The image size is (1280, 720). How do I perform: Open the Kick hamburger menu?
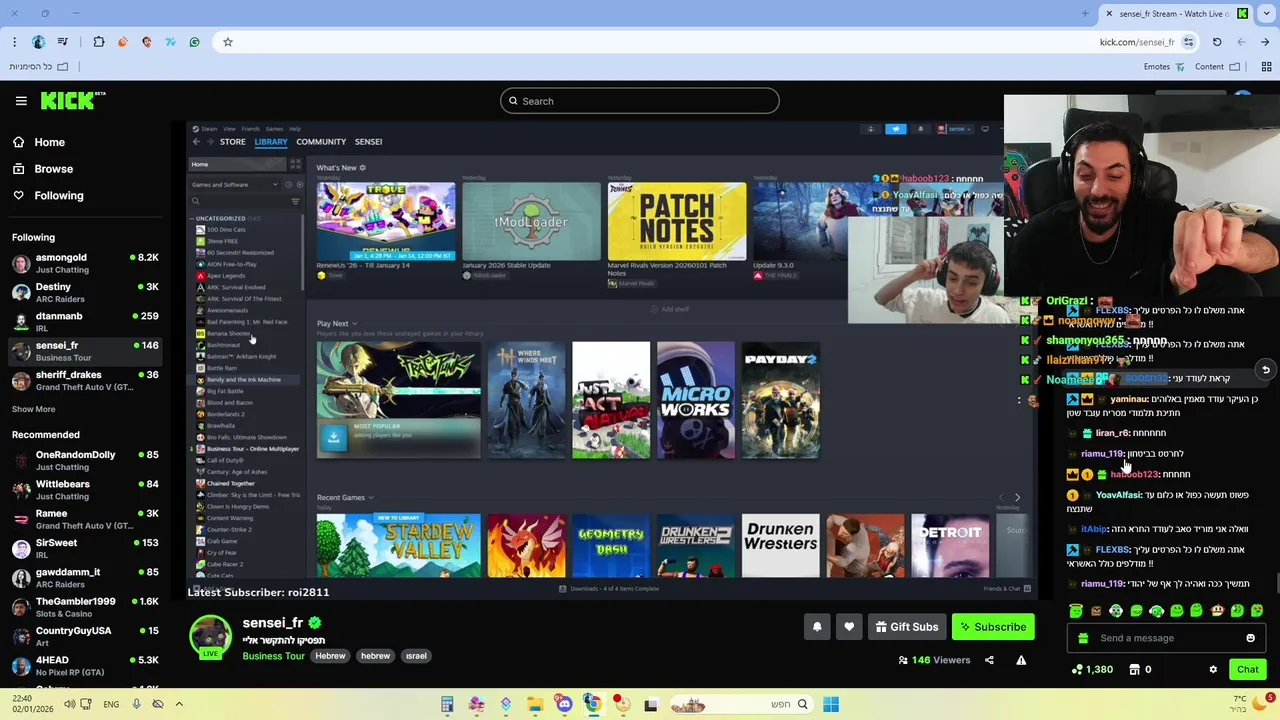[21, 101]
